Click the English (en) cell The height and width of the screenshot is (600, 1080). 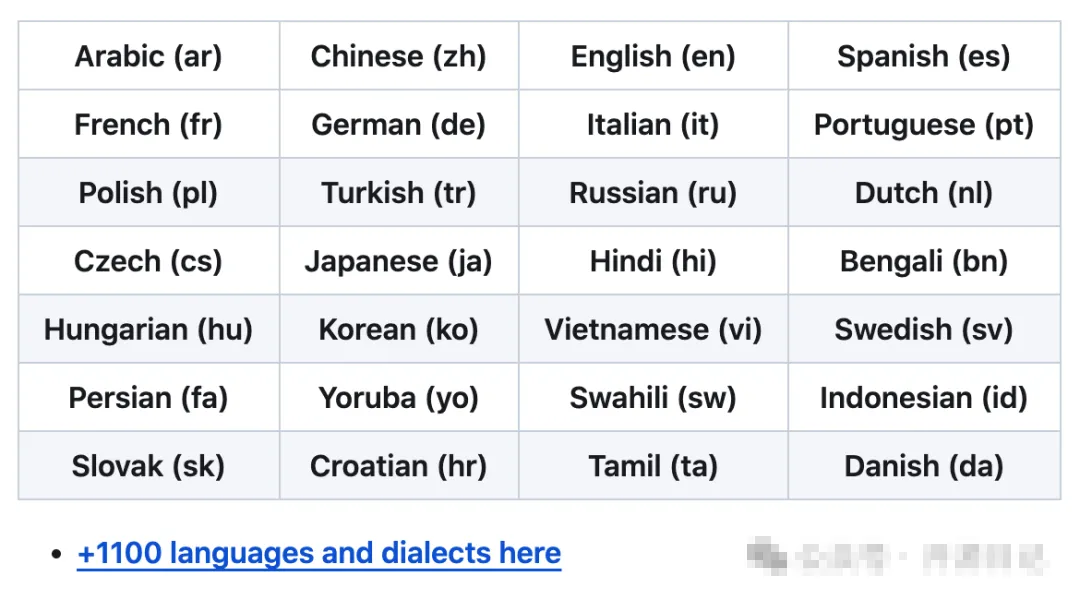(653, 56)
